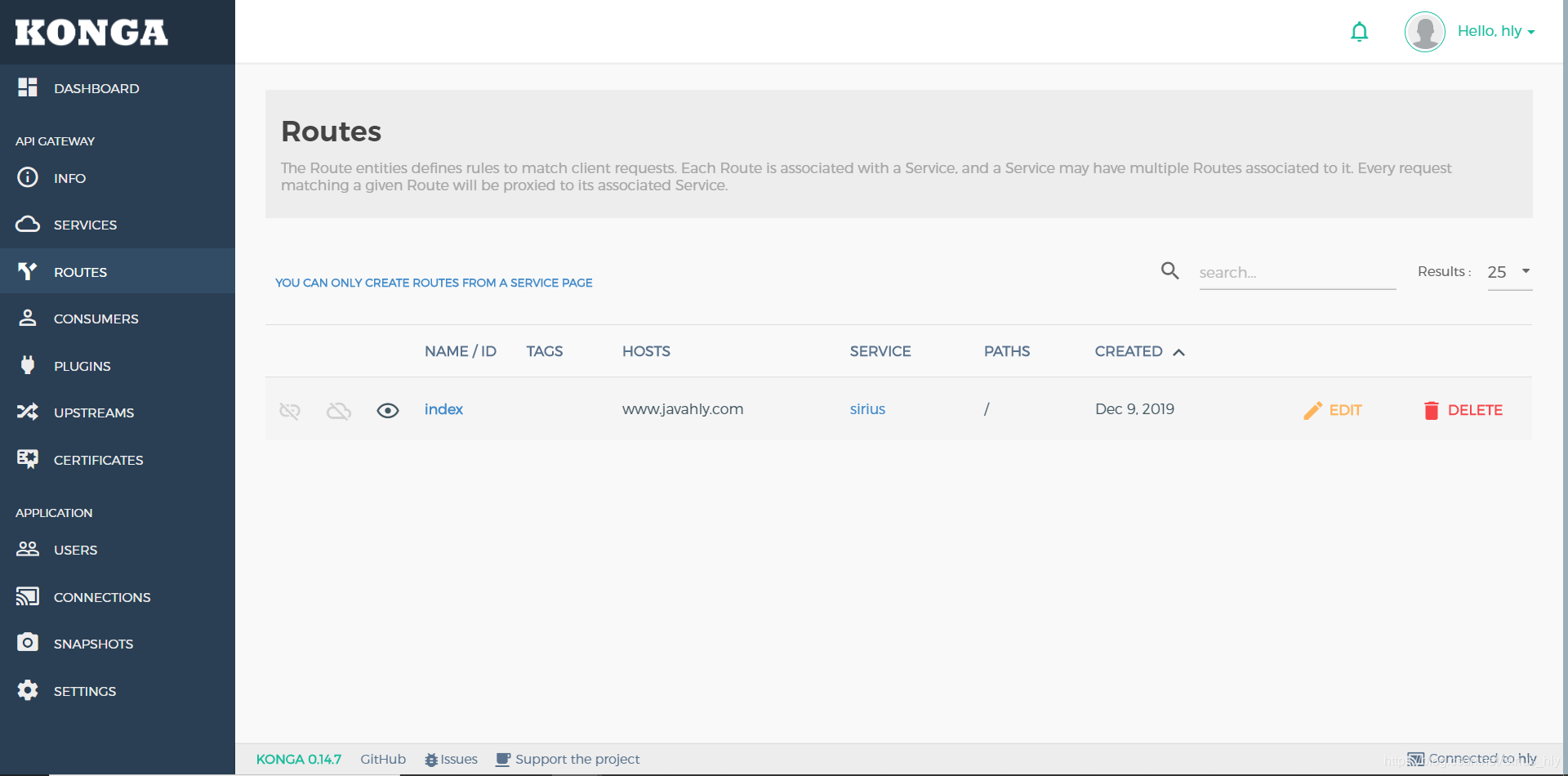This screenshot has width=1568, height=776.
Task: Click the strip-path link icon on index row
Action: tap(290, 410)
